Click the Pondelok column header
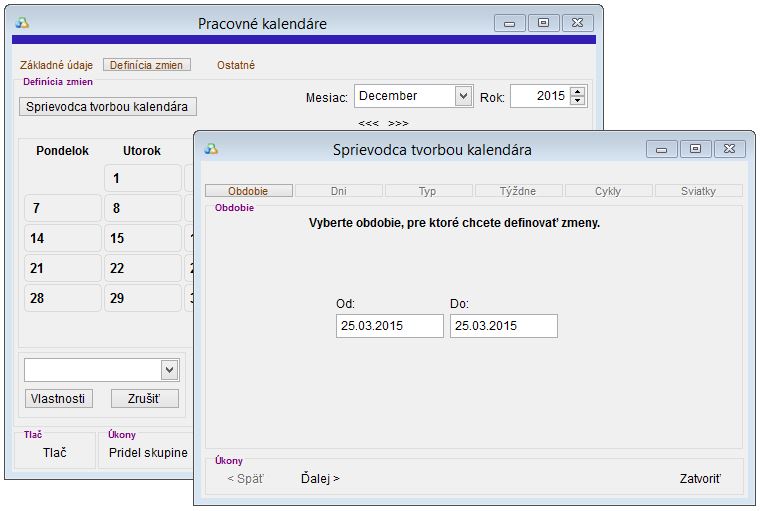760x511 pixels. point(63,151)
